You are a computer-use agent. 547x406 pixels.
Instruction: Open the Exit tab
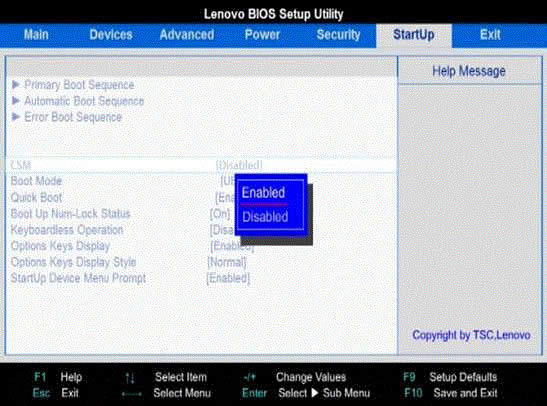click(490, 35)
